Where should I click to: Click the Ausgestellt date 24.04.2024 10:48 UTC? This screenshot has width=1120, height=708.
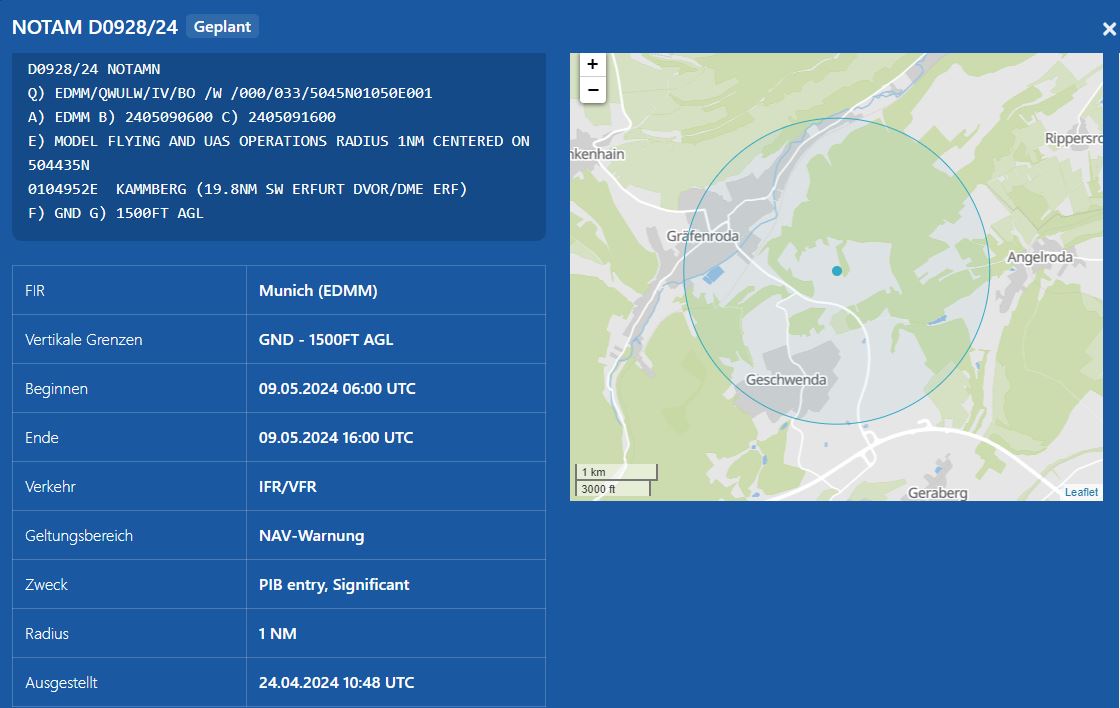click(336, 683)
